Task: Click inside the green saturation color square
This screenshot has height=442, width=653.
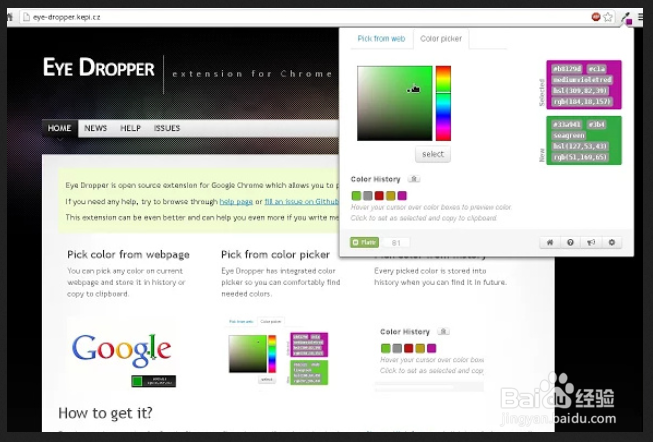Action: [x=395, y=103]
